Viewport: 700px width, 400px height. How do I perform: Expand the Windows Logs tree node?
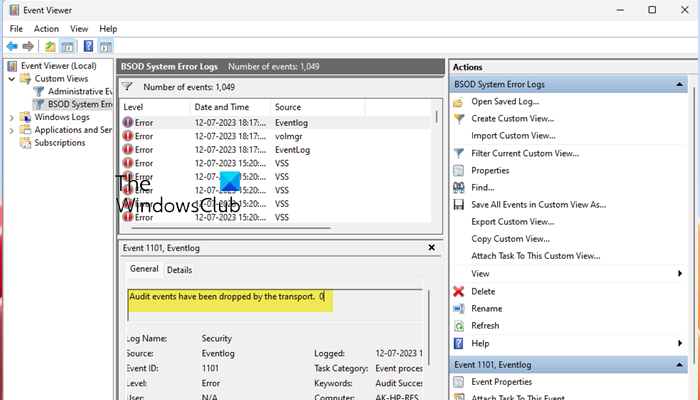click(12, 117)
